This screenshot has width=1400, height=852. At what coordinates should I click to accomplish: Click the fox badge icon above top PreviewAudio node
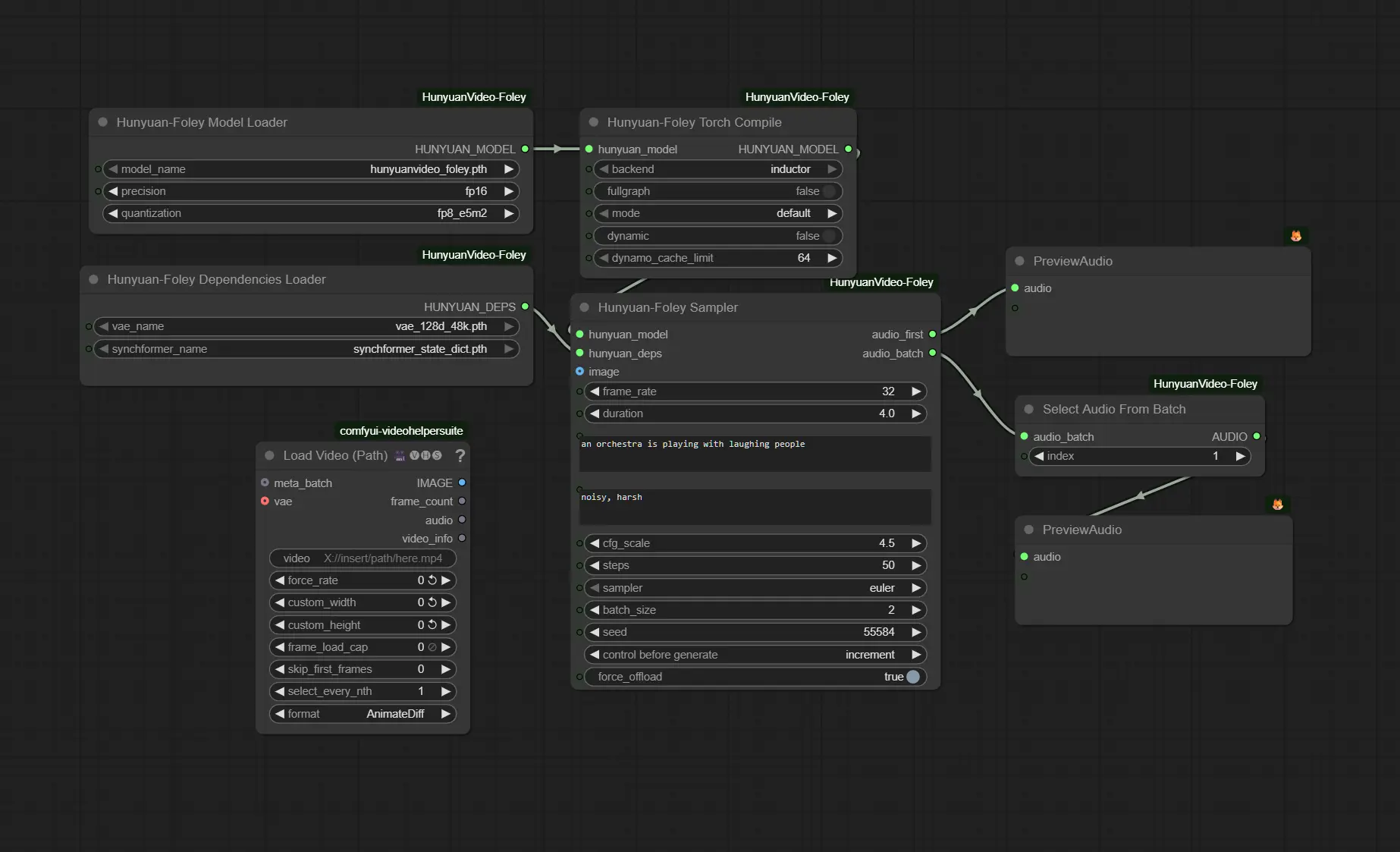tap(1296, 236)
